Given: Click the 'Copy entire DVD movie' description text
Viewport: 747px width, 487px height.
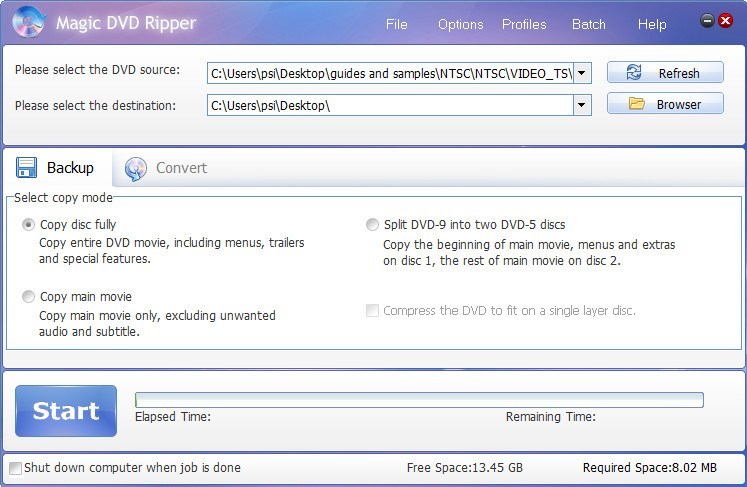Looking at the screenshot, I should pyautogui.click(x=172, y=251).
